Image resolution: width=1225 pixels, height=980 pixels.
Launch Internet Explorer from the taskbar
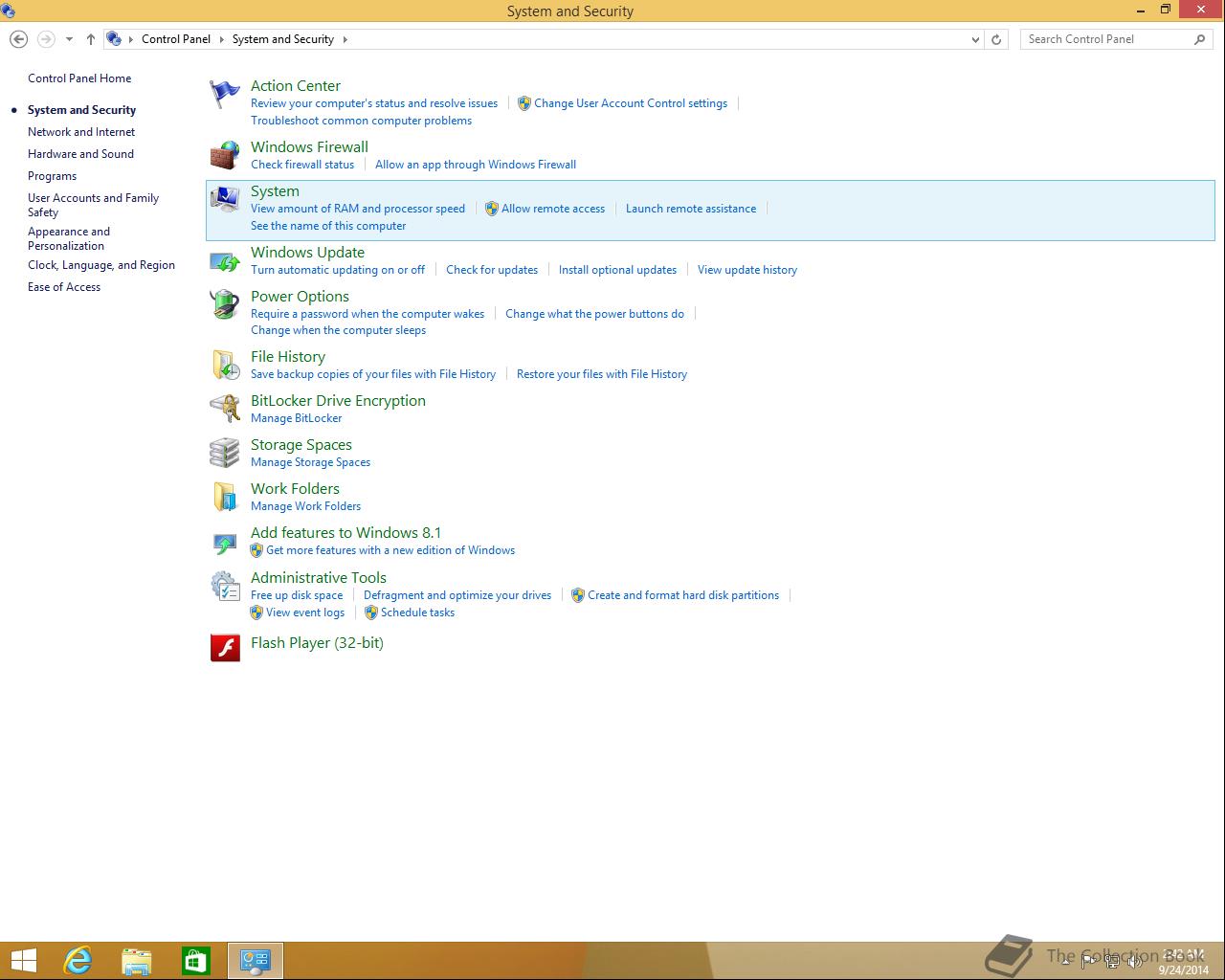click(78, 961)
